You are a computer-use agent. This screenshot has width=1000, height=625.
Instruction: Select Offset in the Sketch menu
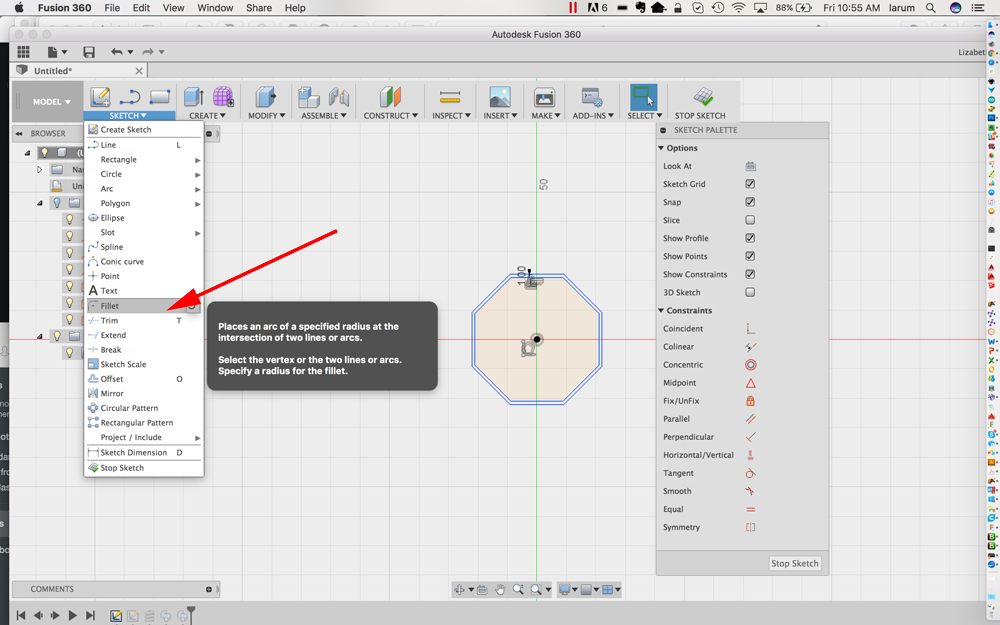click(x=144, y=379)
